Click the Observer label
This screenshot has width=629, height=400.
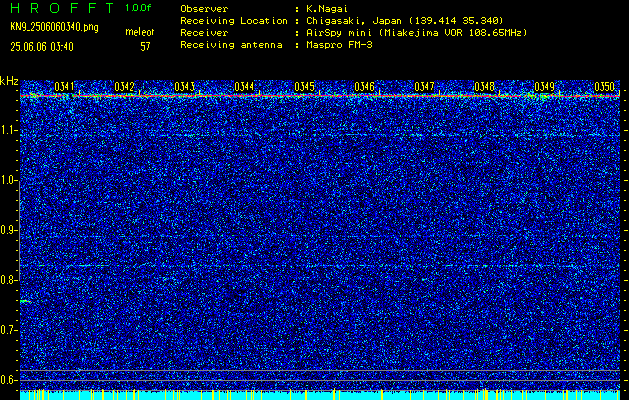[204, 8]
